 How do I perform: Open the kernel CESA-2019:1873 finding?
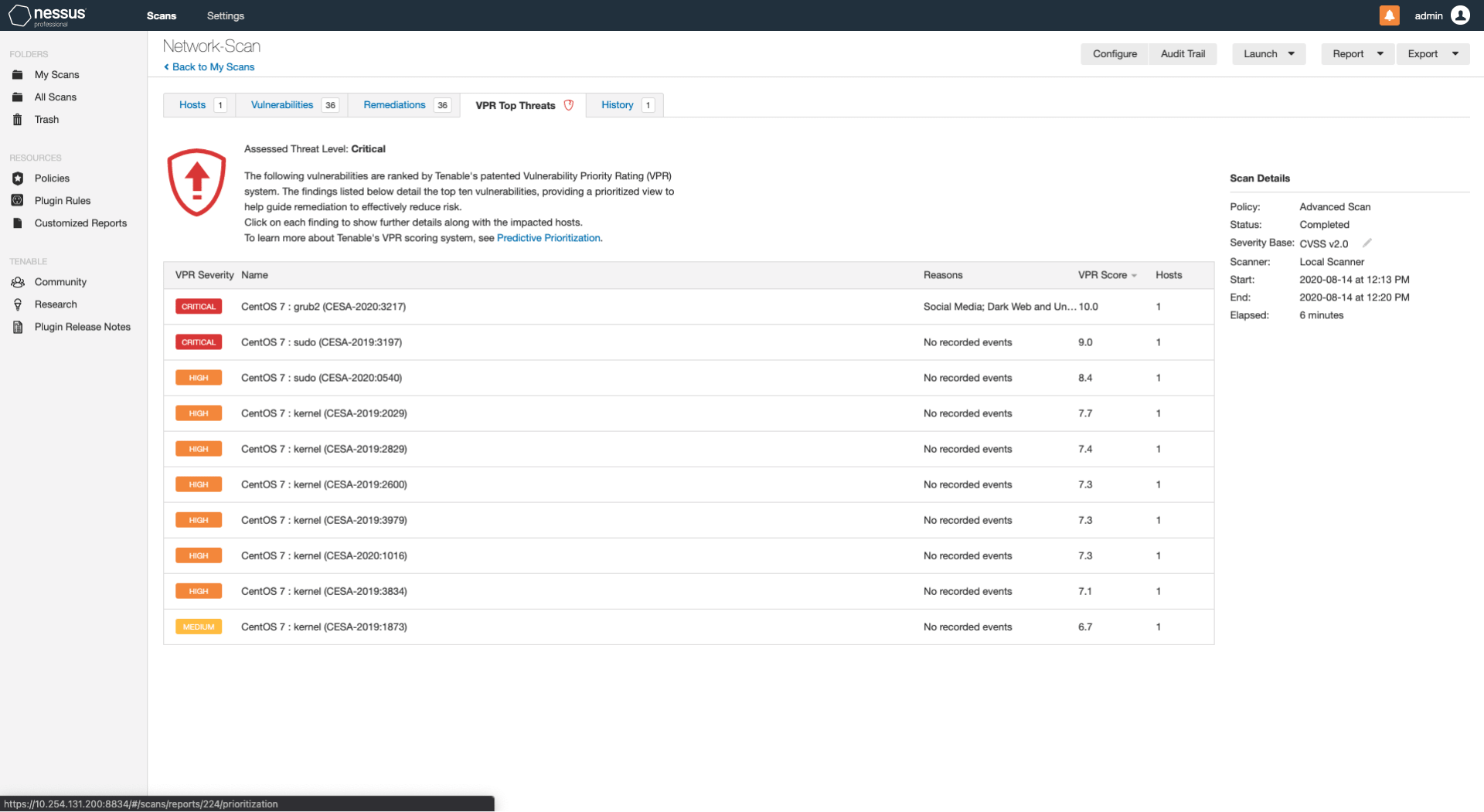coord(689,627)
